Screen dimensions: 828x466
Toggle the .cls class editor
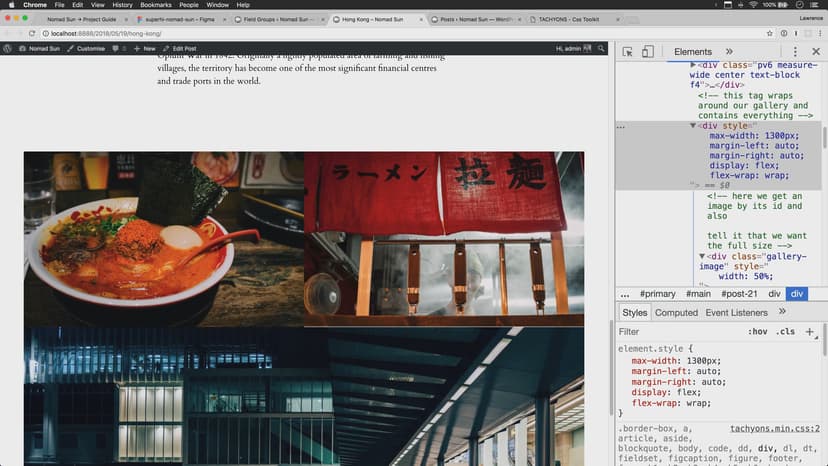786,332
